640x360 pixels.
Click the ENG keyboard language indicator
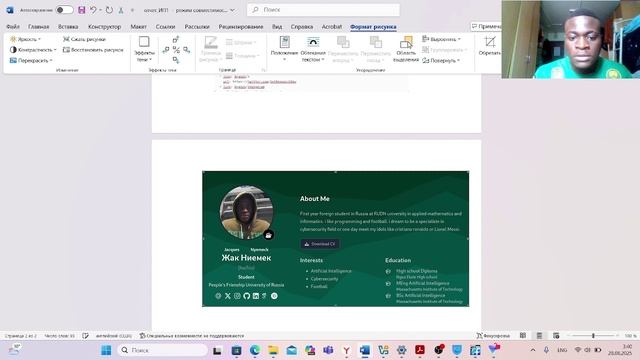click(x=562, y=350)
